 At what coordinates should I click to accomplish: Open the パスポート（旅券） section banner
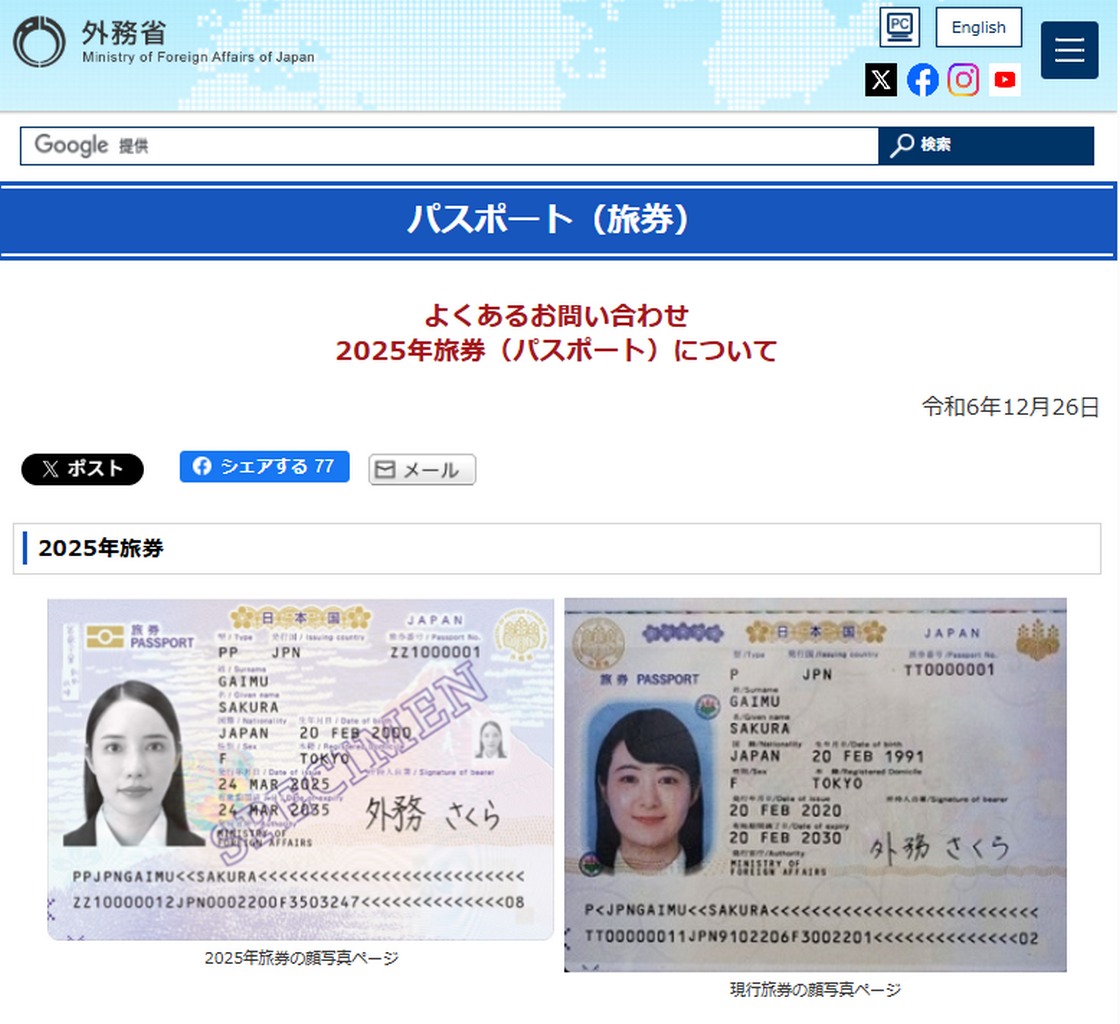point(559,220)
